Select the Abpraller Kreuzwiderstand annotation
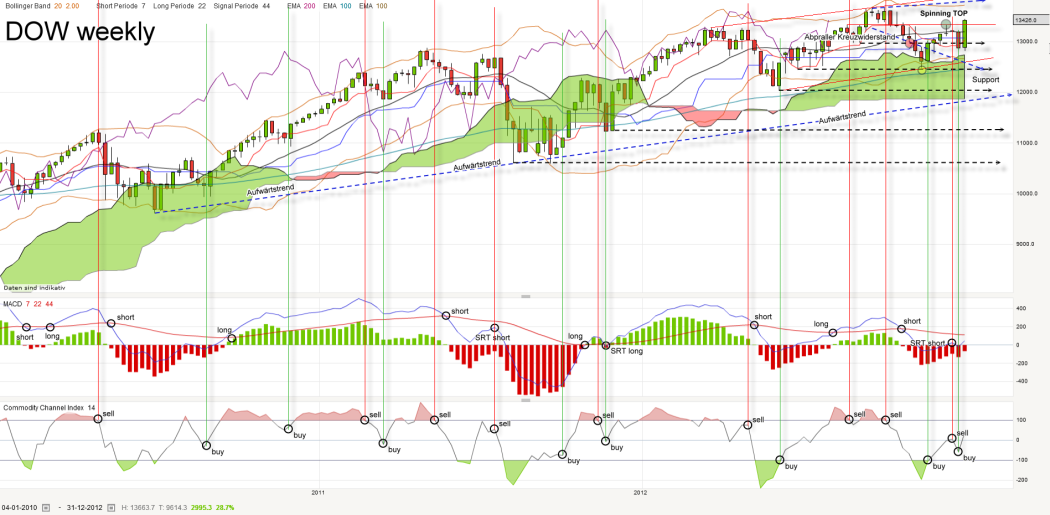This screenshot has height=515, width=1050. (850, 38)
